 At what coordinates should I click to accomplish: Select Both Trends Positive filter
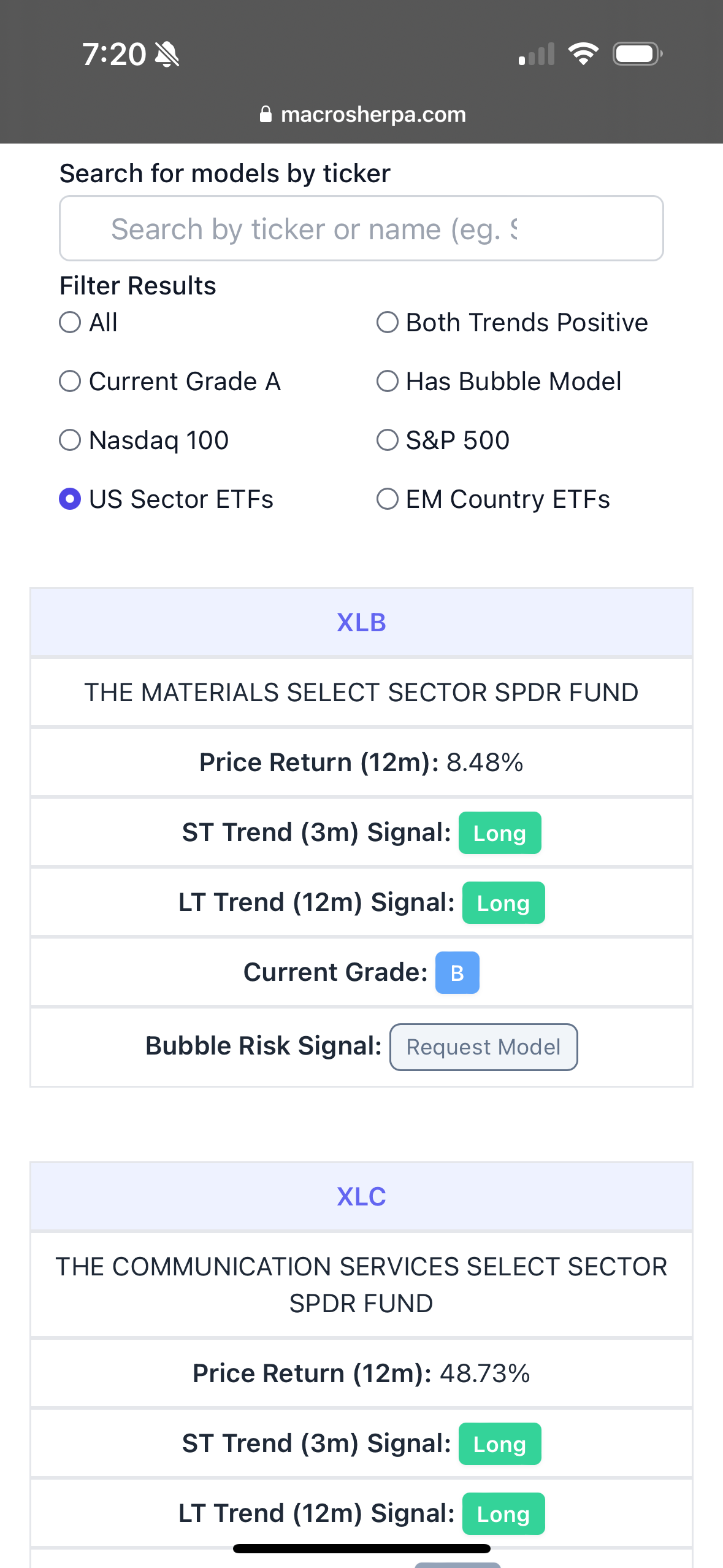[388, 322]
